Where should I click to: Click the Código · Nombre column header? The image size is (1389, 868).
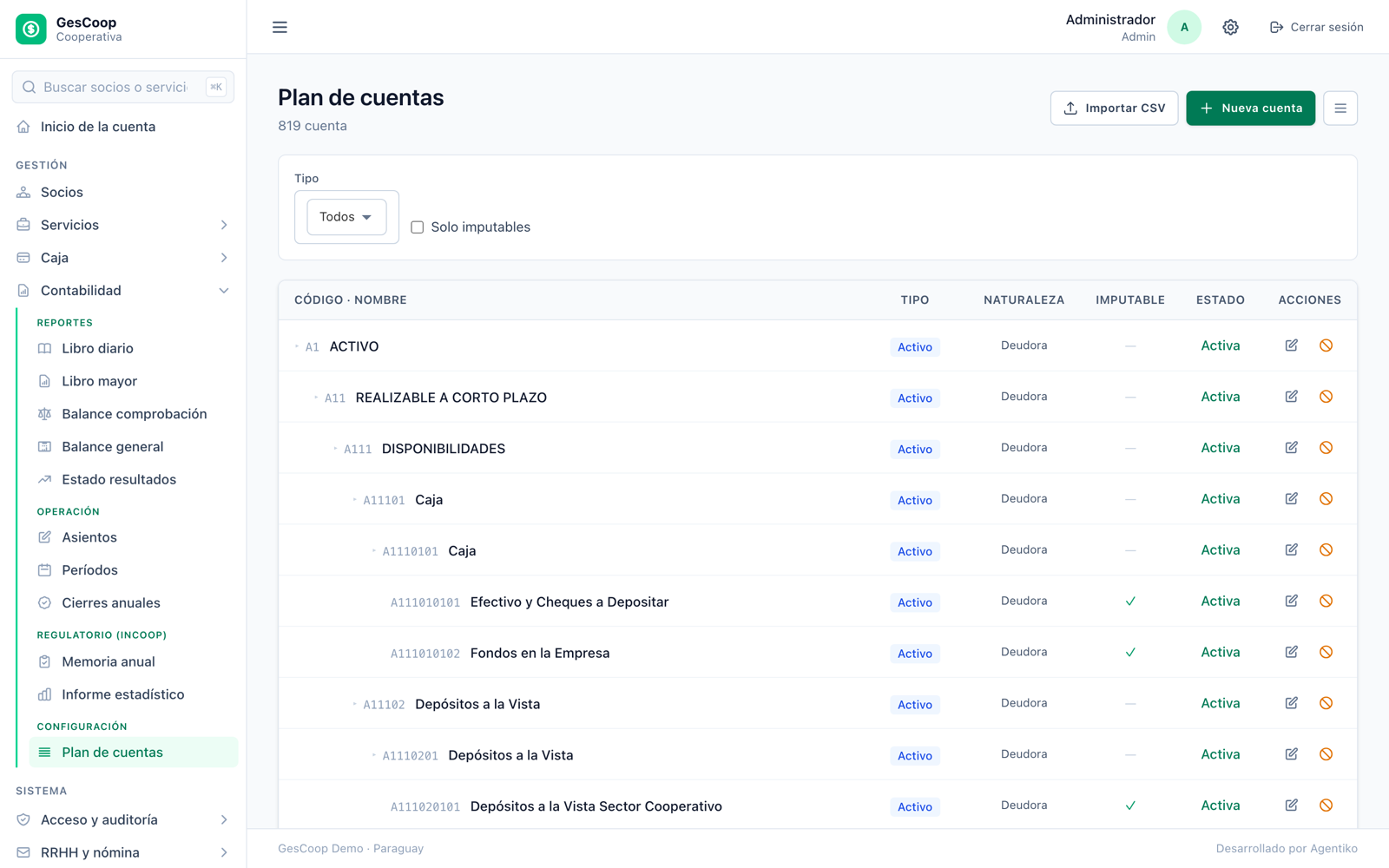coord(351,300)
